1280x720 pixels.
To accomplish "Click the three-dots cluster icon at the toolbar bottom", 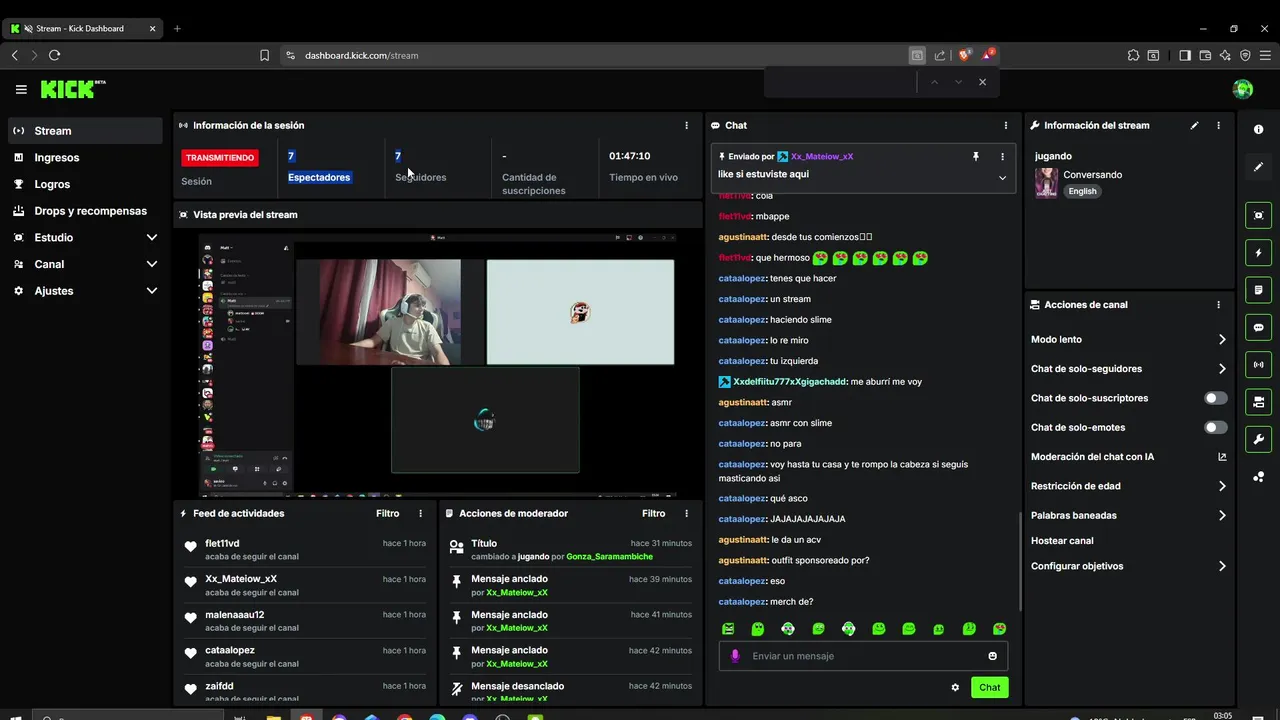I will [1258, 477].
